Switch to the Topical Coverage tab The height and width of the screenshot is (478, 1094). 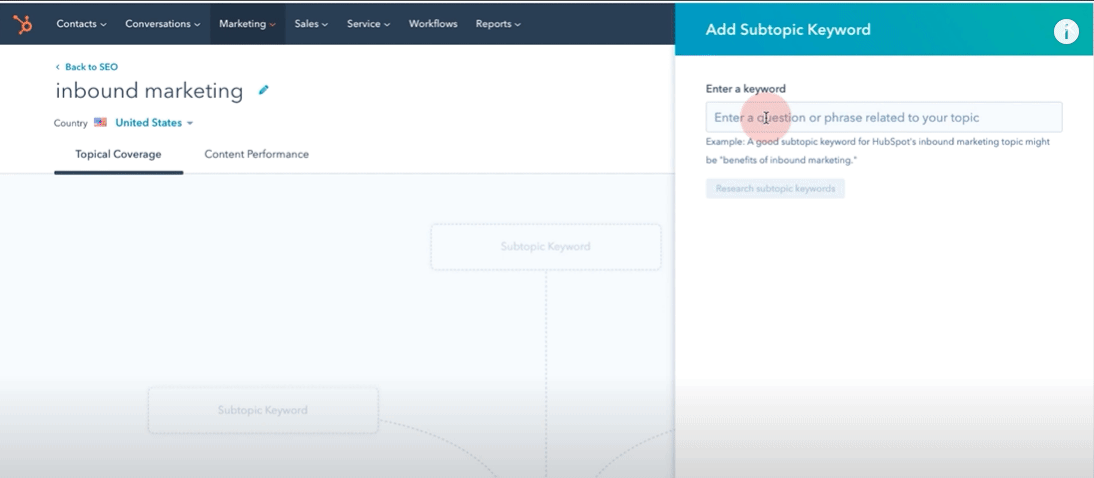119,154
